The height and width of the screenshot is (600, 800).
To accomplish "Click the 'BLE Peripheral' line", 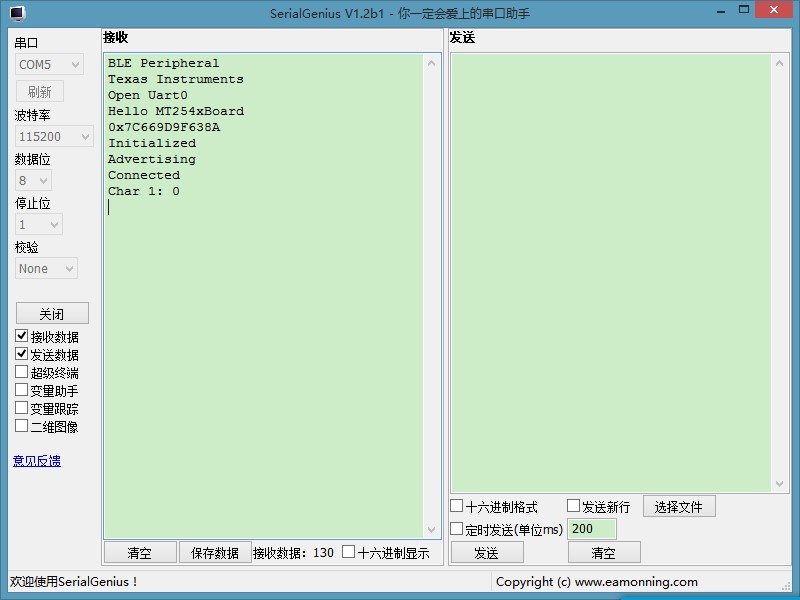I will 163,63.
